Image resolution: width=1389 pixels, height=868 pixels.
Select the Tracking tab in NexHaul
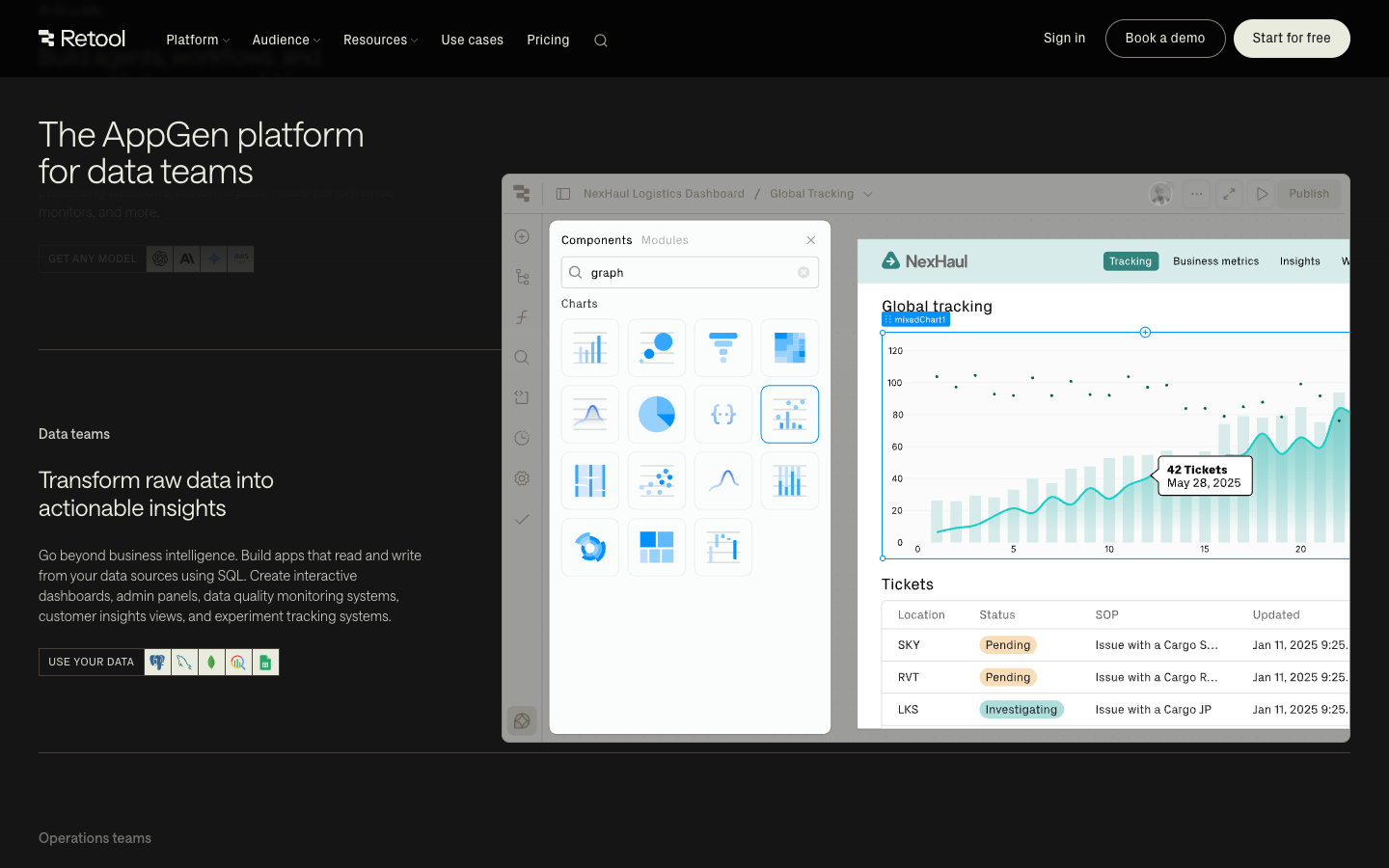tap(1130, 261)
